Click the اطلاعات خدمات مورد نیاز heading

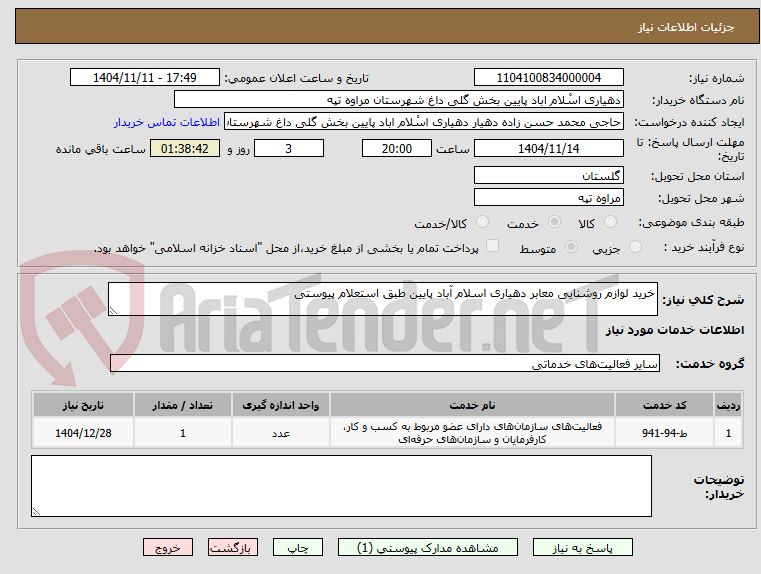[x=675, y=330]
